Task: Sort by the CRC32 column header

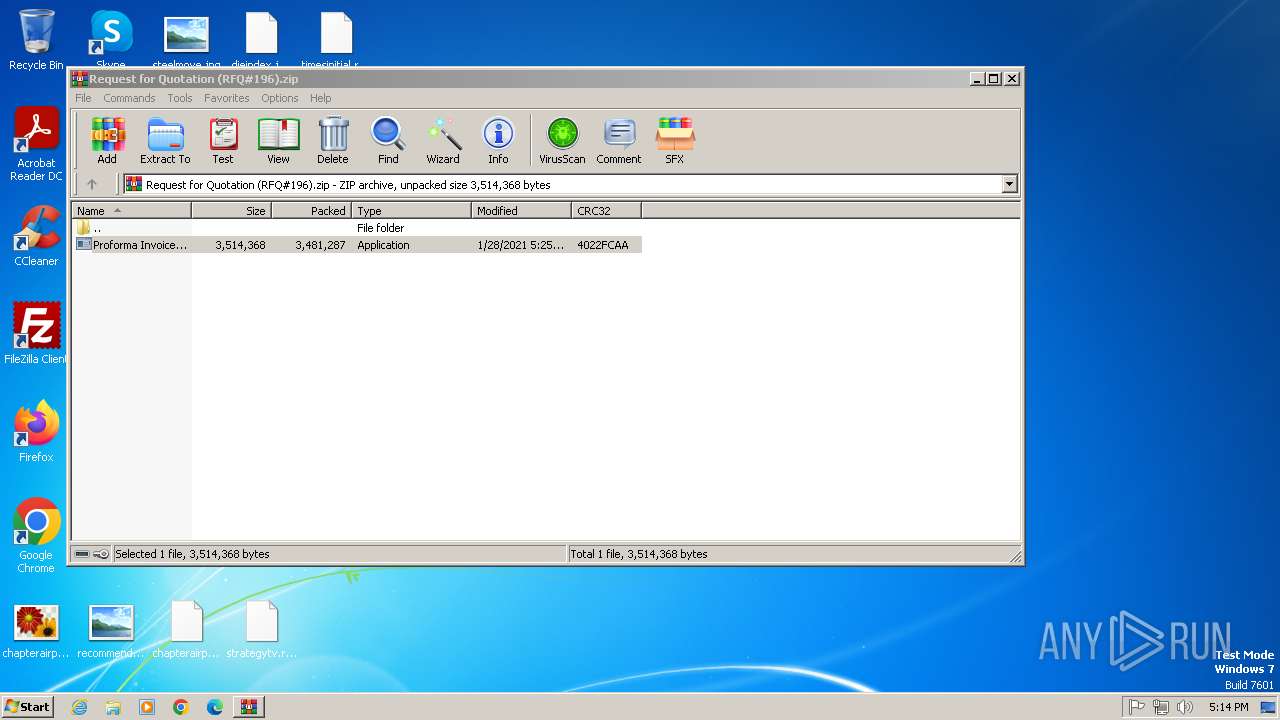Action: [x=606, y=211]
